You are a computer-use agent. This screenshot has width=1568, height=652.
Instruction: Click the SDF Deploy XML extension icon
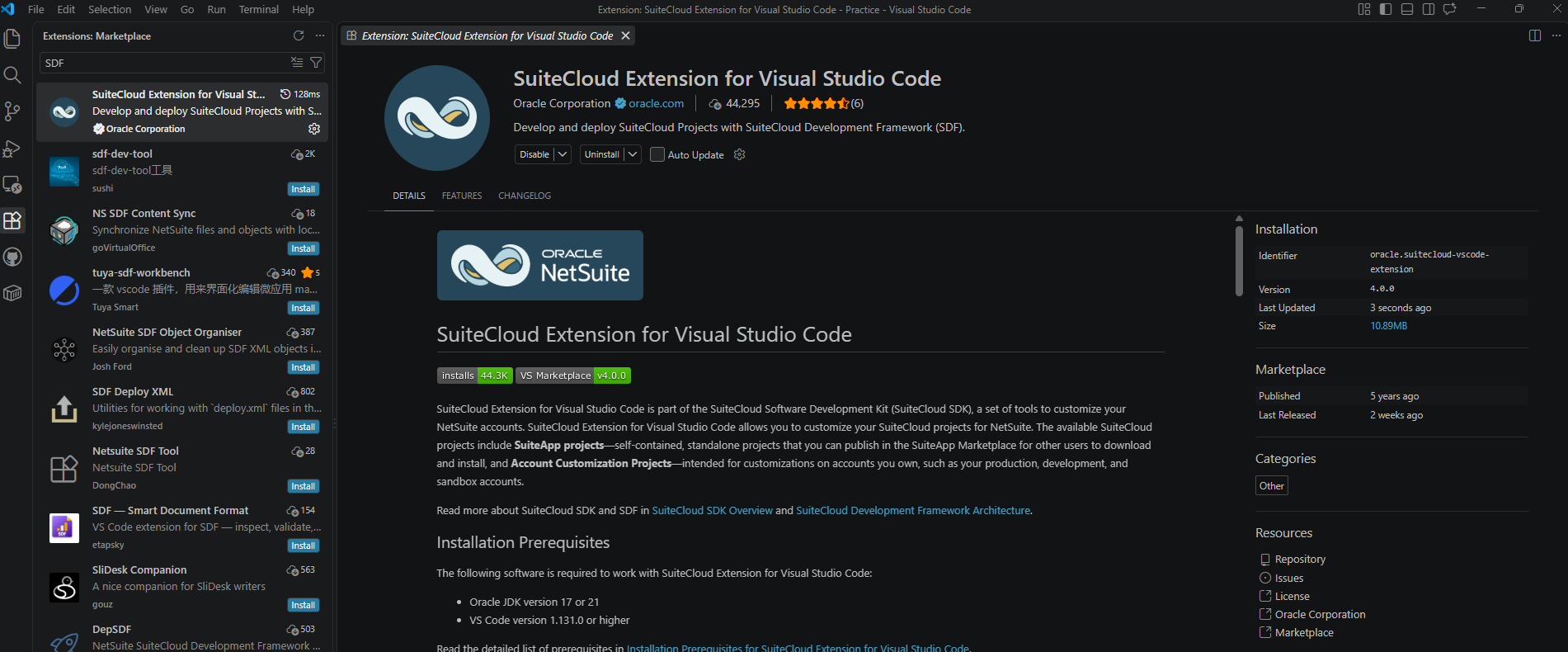coord(64,409)
